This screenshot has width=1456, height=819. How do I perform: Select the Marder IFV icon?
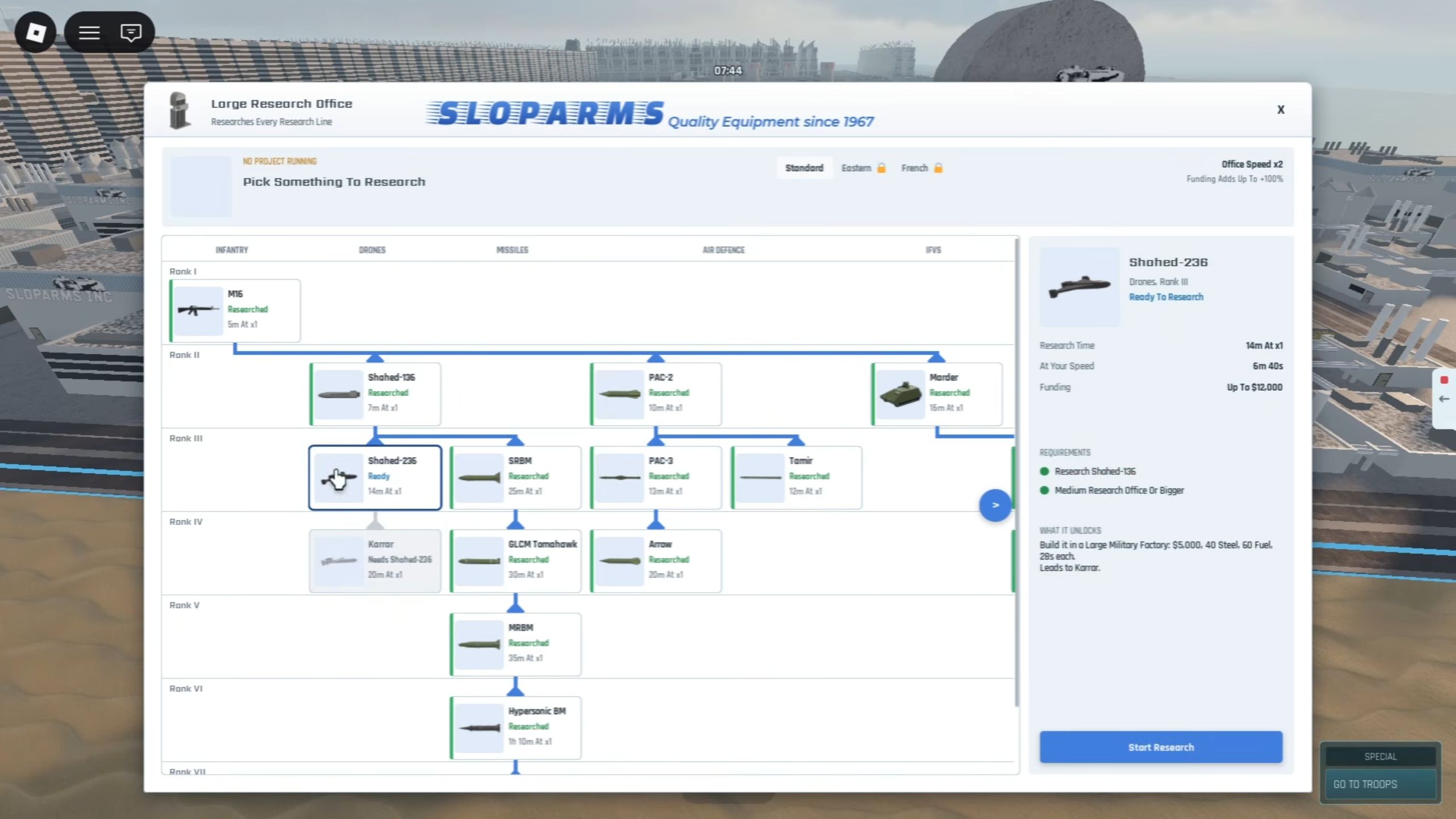point(901,394)
